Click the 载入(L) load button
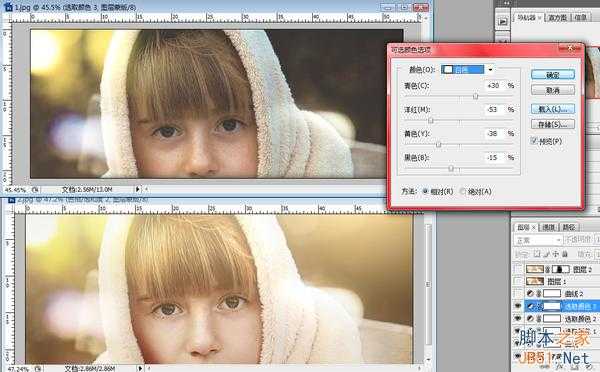Screen dimensions: 600x372 point(553,109)
